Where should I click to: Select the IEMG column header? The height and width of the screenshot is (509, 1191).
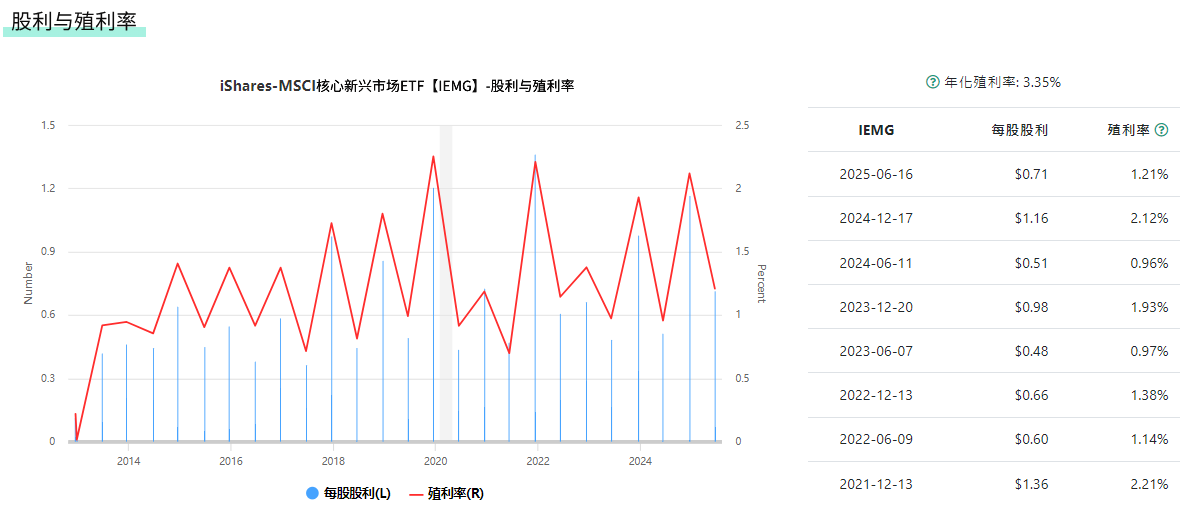tap(876, 130)
